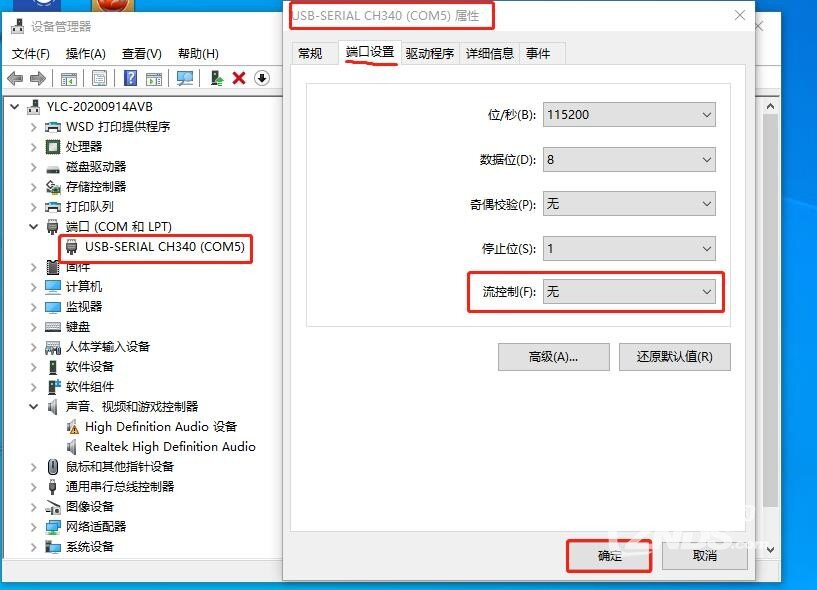Select 图像设备 in tree
The image size is (817, 590).
point(90,507)
